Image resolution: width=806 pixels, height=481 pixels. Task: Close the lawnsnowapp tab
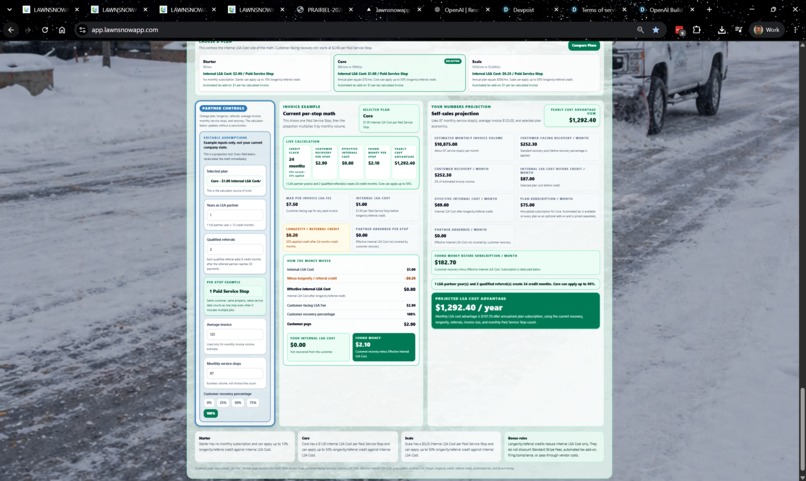[x=419, y=9]
